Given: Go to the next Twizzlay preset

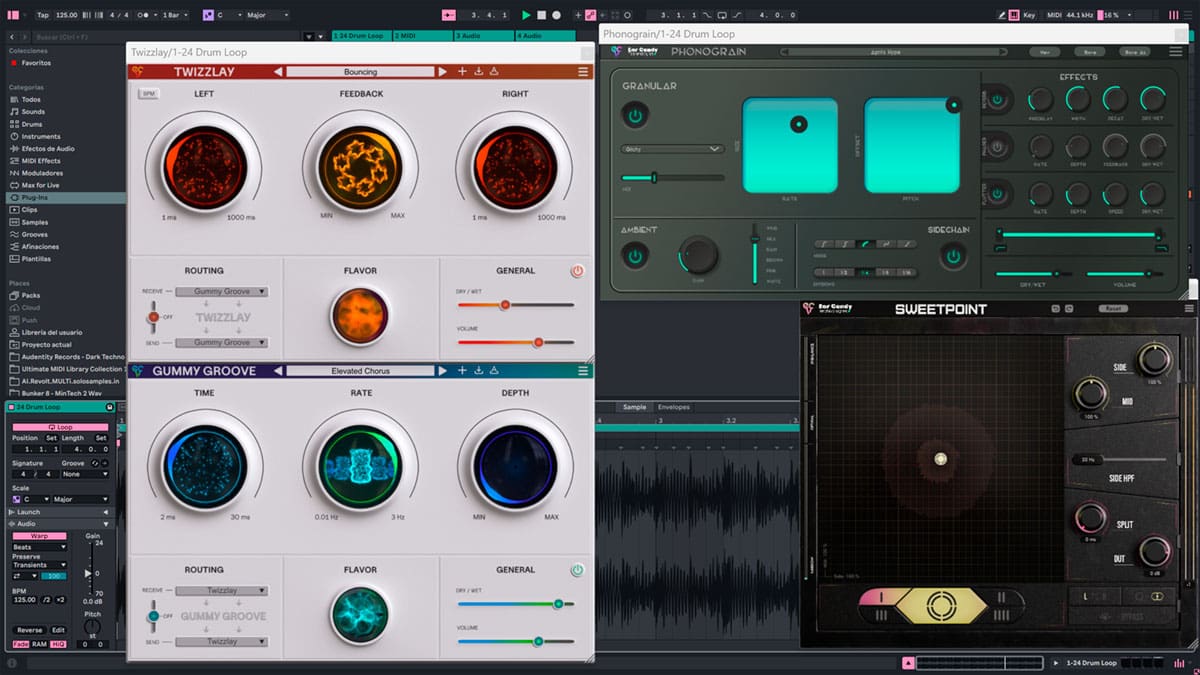Looking at the screenshot, I should pos(442,72).
